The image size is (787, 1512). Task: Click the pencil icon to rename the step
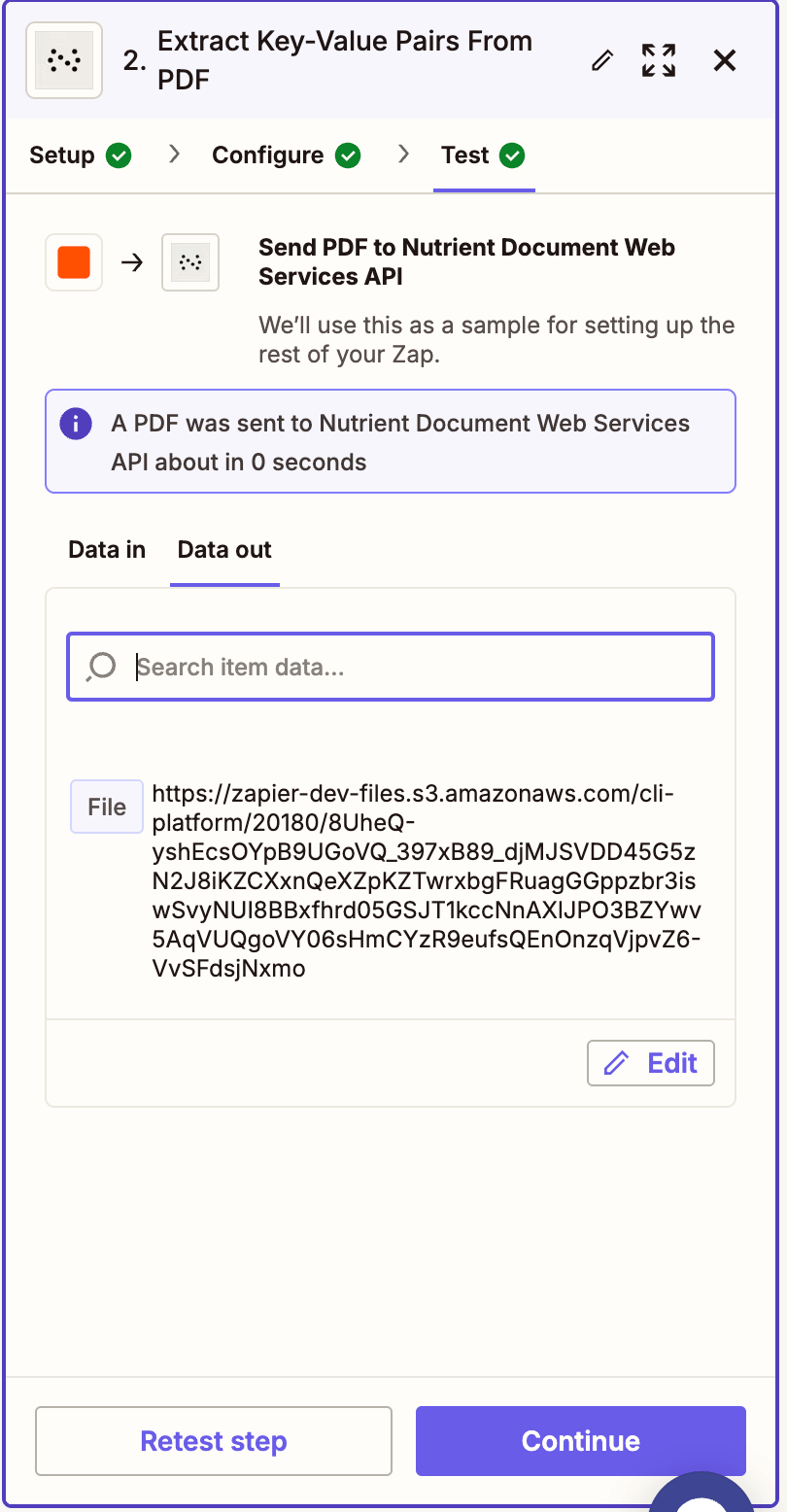click(600, 59)
